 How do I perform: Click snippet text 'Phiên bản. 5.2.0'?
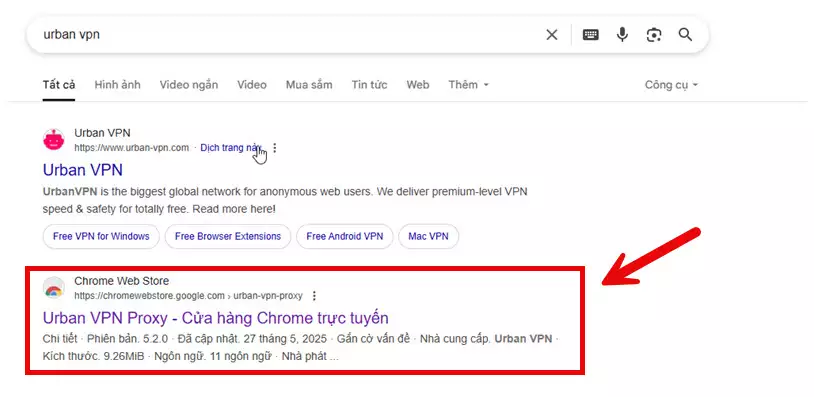coord(126,339)
